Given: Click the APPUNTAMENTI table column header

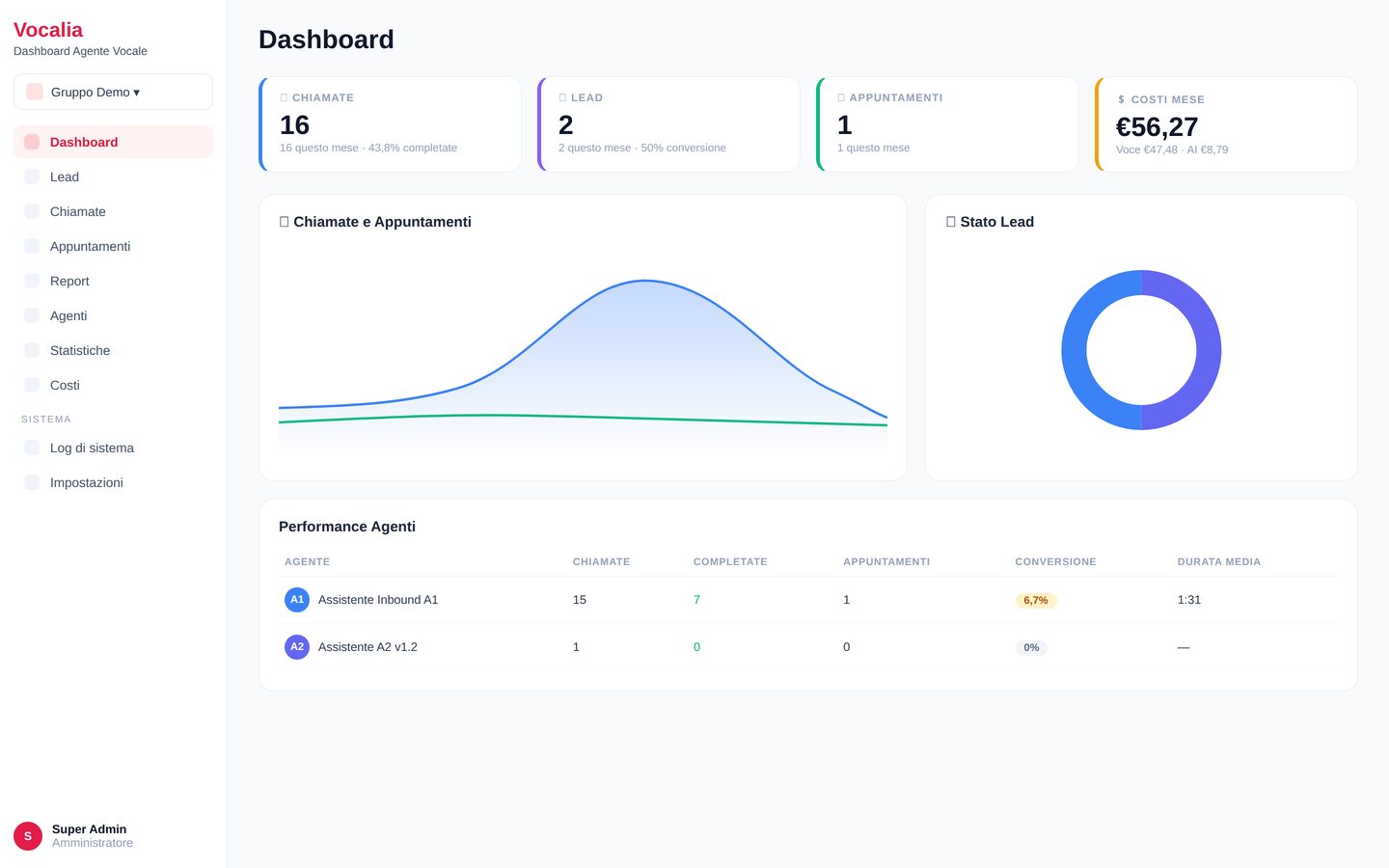Looking at the screenshot, I should click(886, 561).
